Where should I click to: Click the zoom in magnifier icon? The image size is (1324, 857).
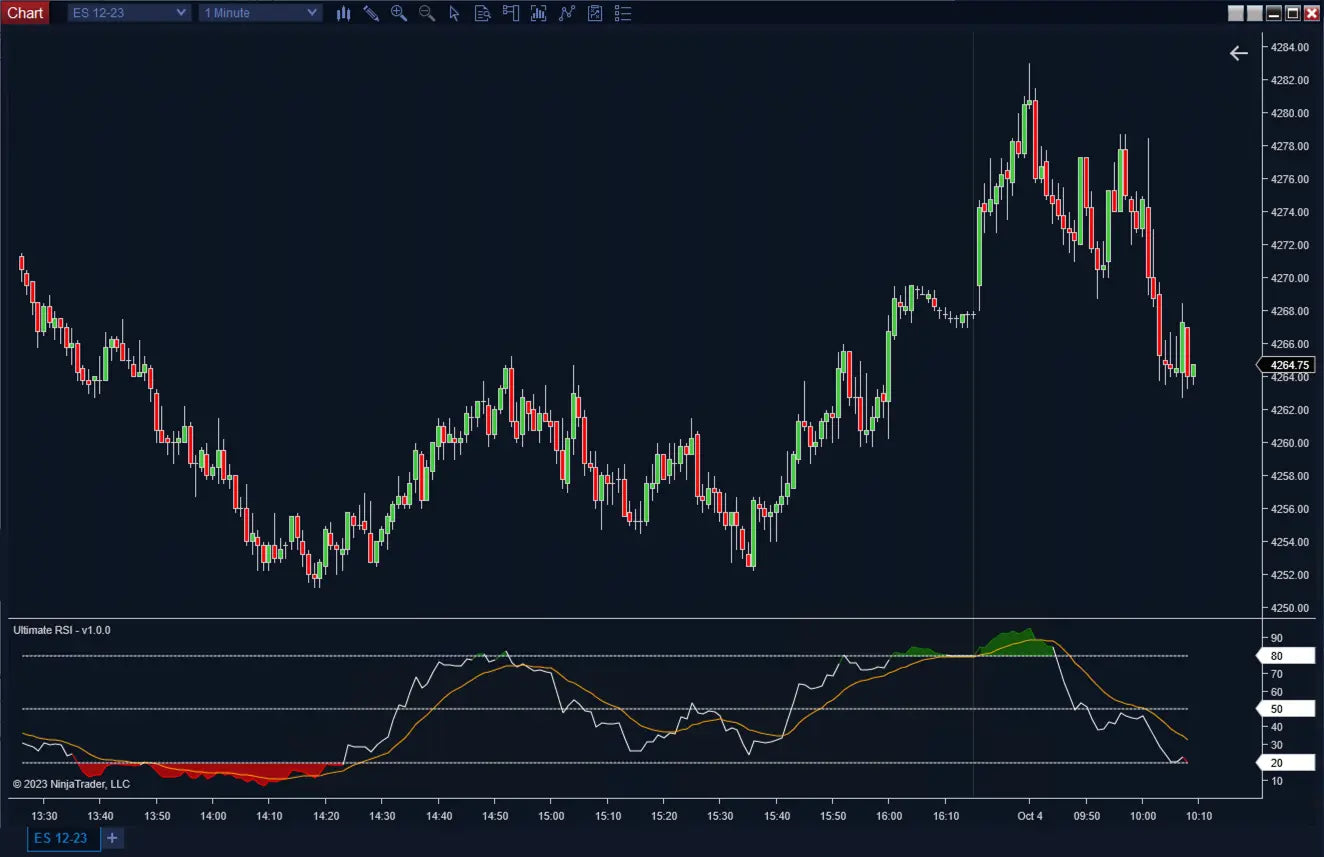399,13
